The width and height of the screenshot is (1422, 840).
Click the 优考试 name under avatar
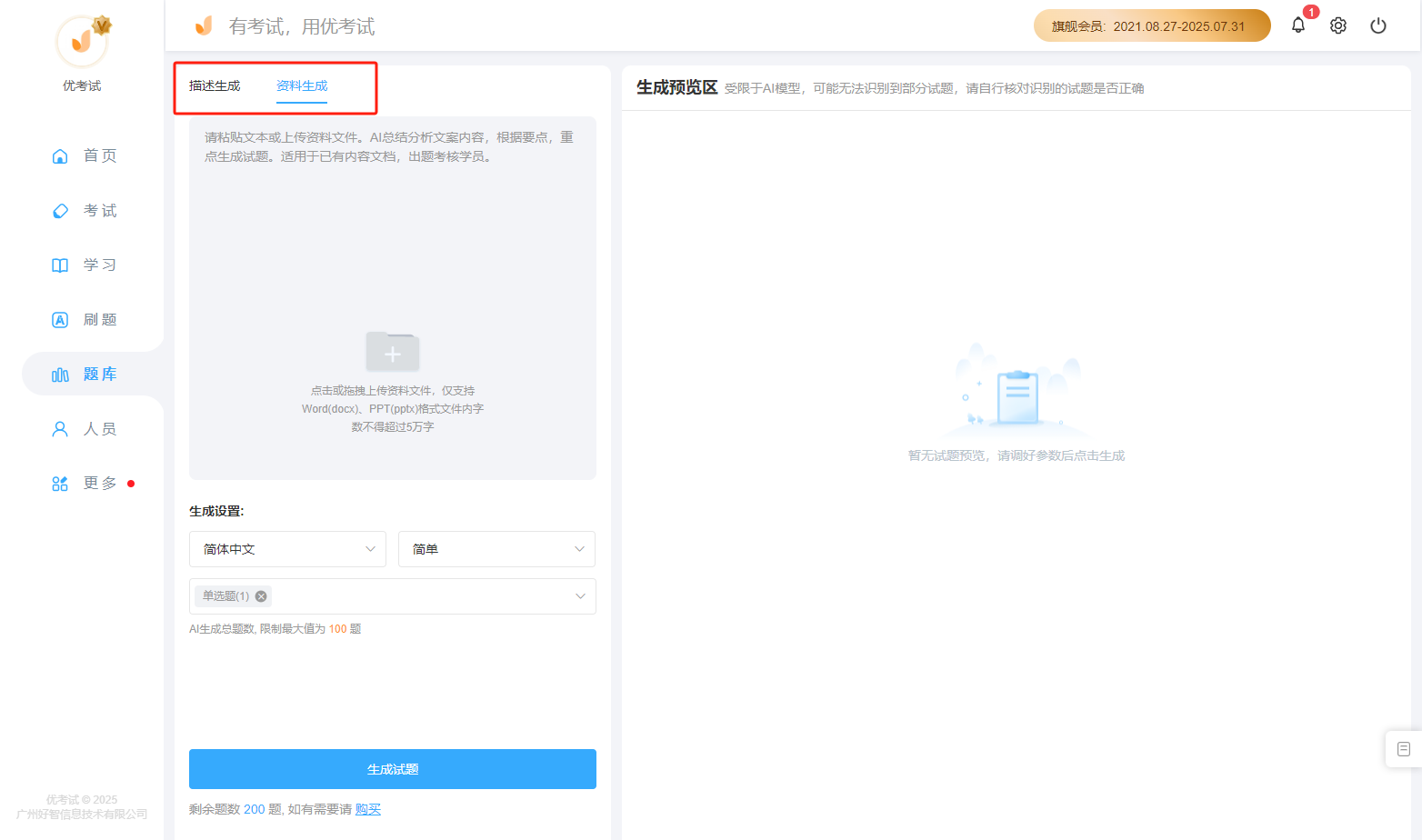(82, 85)
